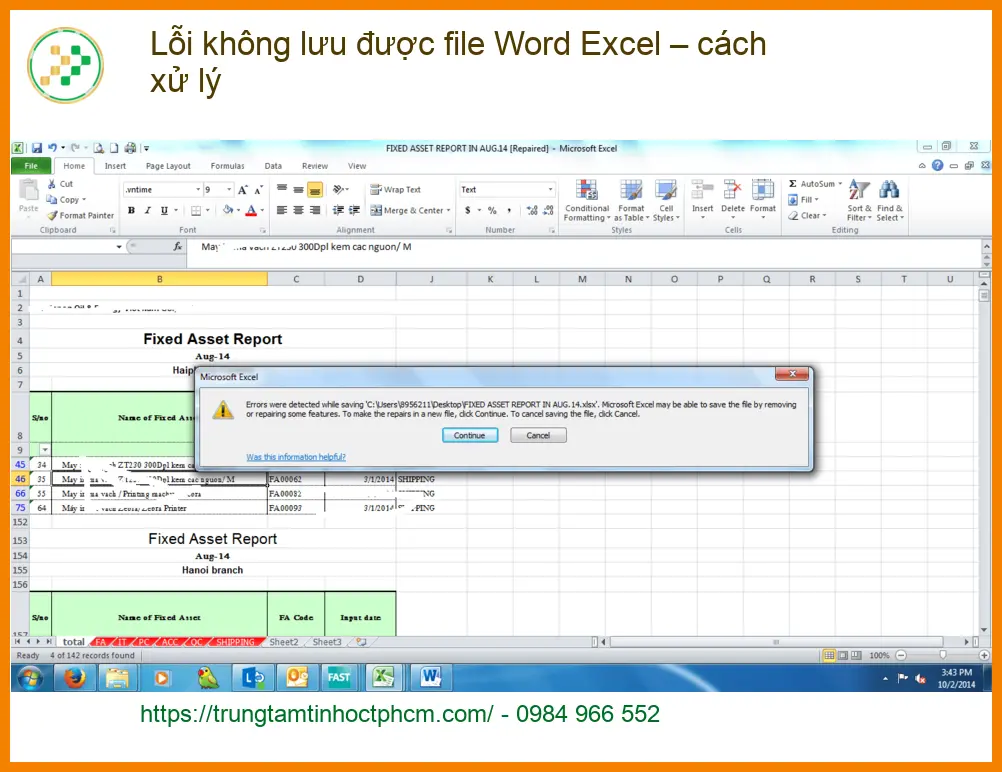1002x772 pixels.
Task: Click the Cut scissors icon
Action: 52,184
